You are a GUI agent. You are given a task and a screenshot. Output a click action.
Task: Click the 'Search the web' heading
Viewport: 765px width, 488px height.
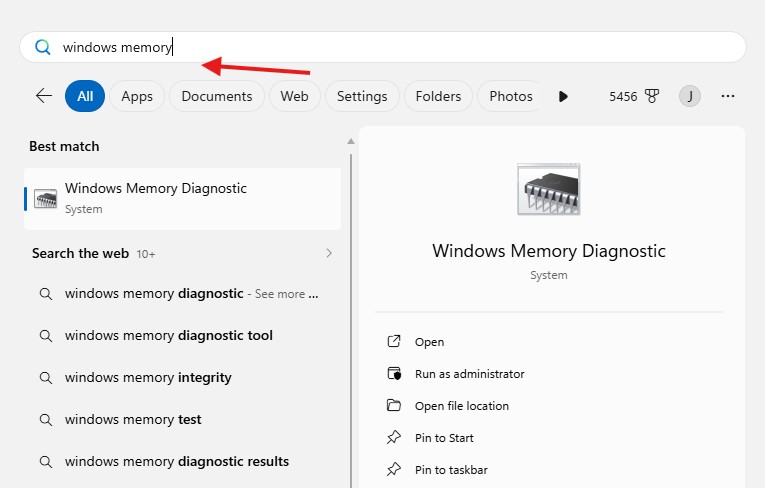pyautogui.click(x=81, y=253)
